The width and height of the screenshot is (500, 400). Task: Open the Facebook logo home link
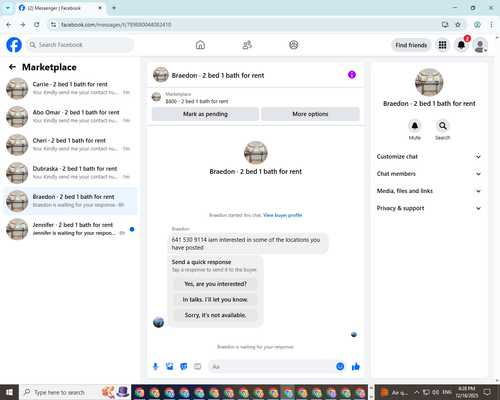[x=14, y=45]
